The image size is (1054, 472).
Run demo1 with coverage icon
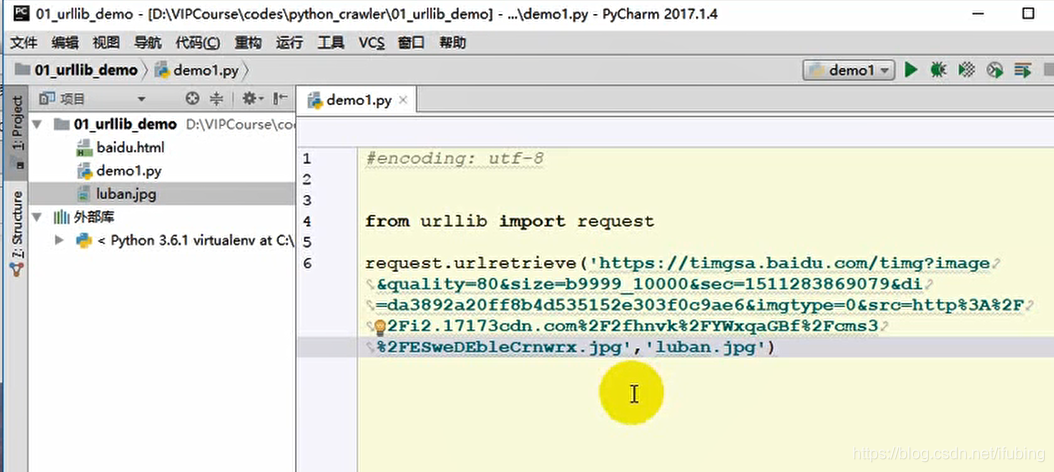[967, 69]
